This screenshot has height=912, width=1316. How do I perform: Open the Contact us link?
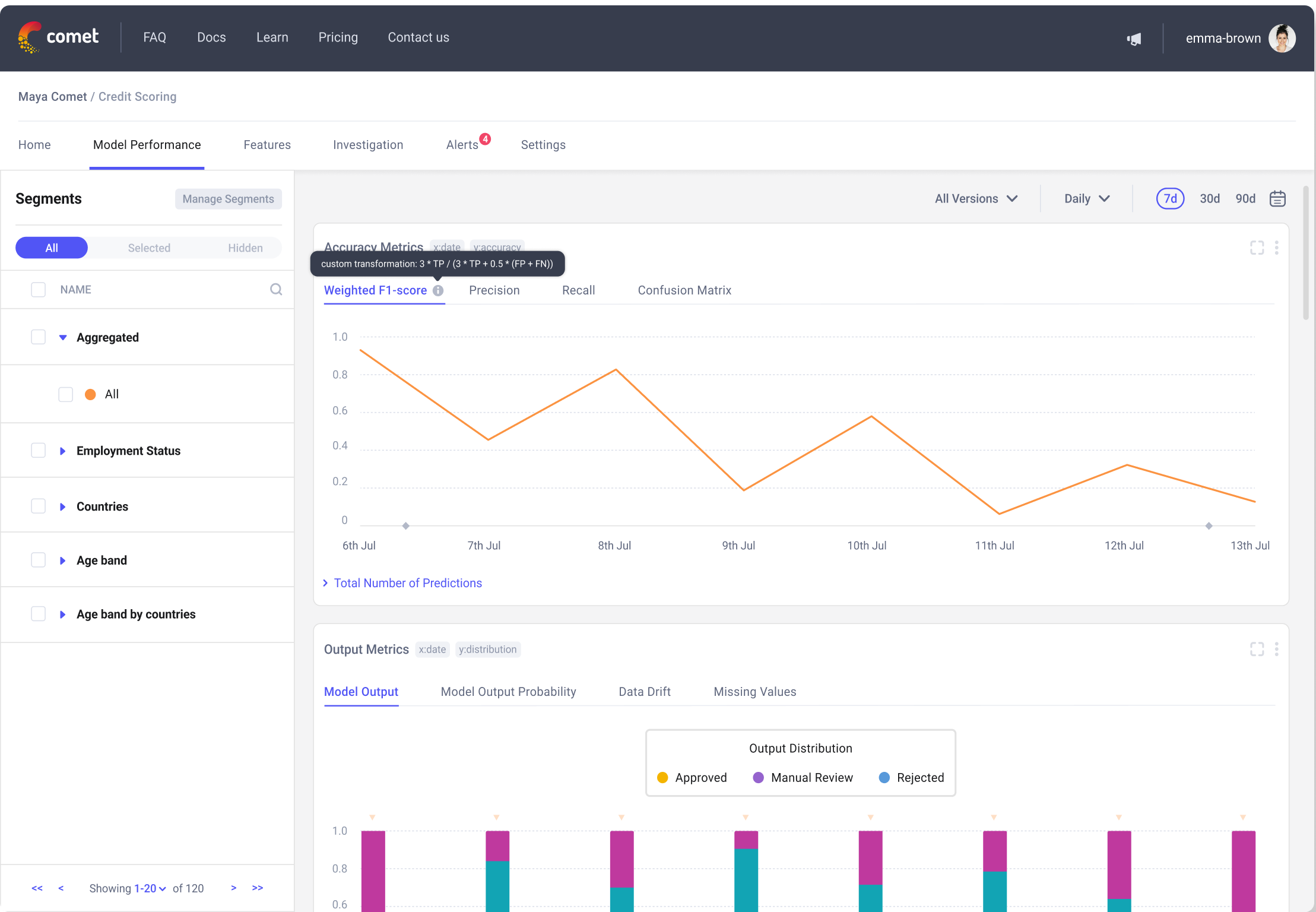pyautogui.click(x=418, y=37)
